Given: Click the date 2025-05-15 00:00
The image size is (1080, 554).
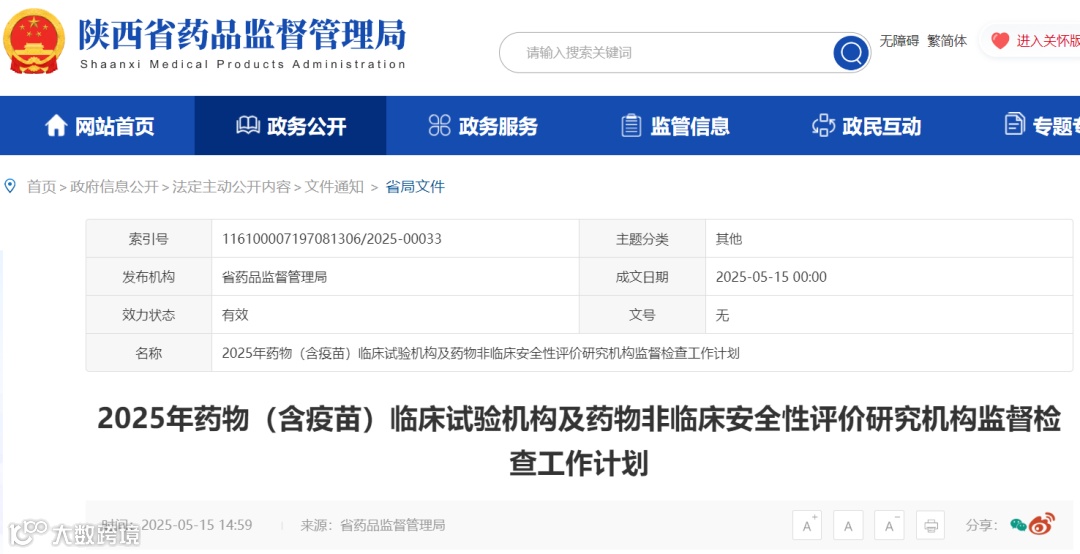Looking at the screenshot, I should [771, 277].
